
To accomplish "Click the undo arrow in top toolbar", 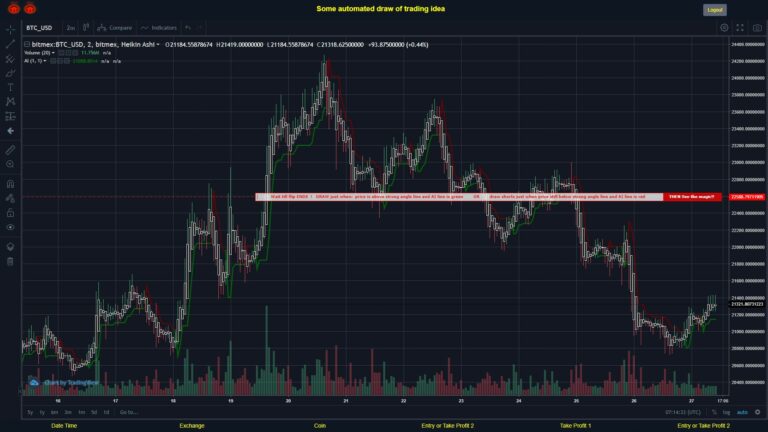I will pyautogui.click(x=188, y=28).
